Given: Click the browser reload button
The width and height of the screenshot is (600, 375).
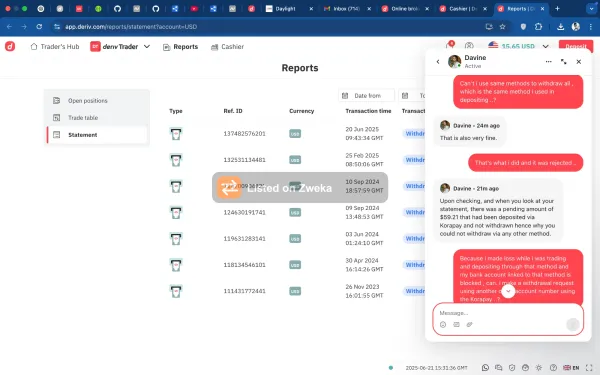Looking at the screenshot, I should point(39,26).
